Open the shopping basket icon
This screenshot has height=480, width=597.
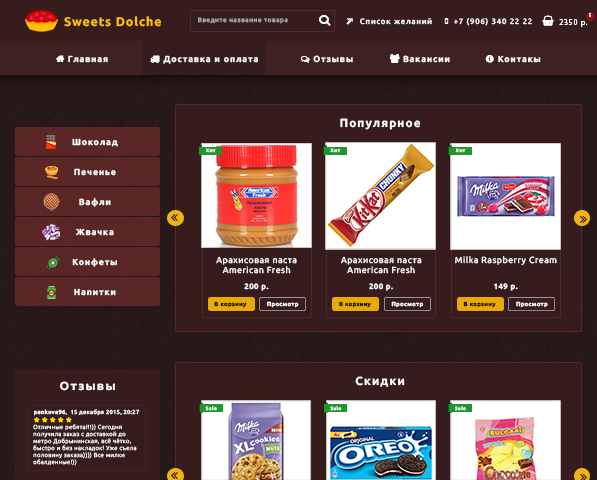click(548, 21)
